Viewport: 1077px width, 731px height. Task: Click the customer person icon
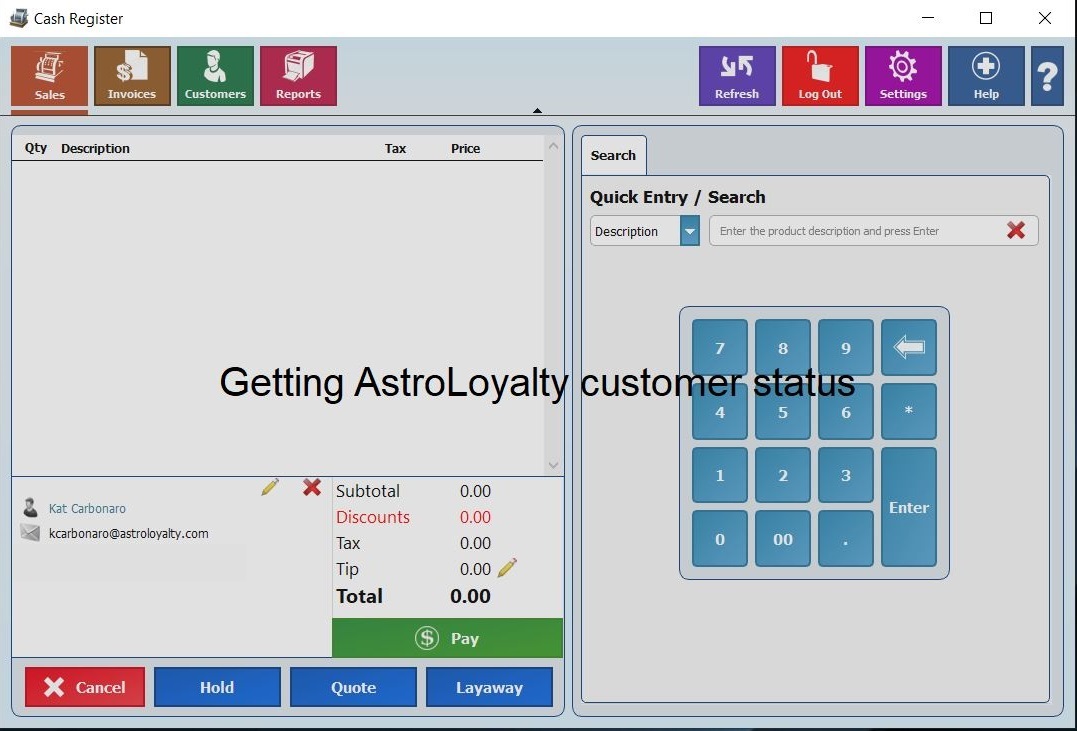(30, 508)
